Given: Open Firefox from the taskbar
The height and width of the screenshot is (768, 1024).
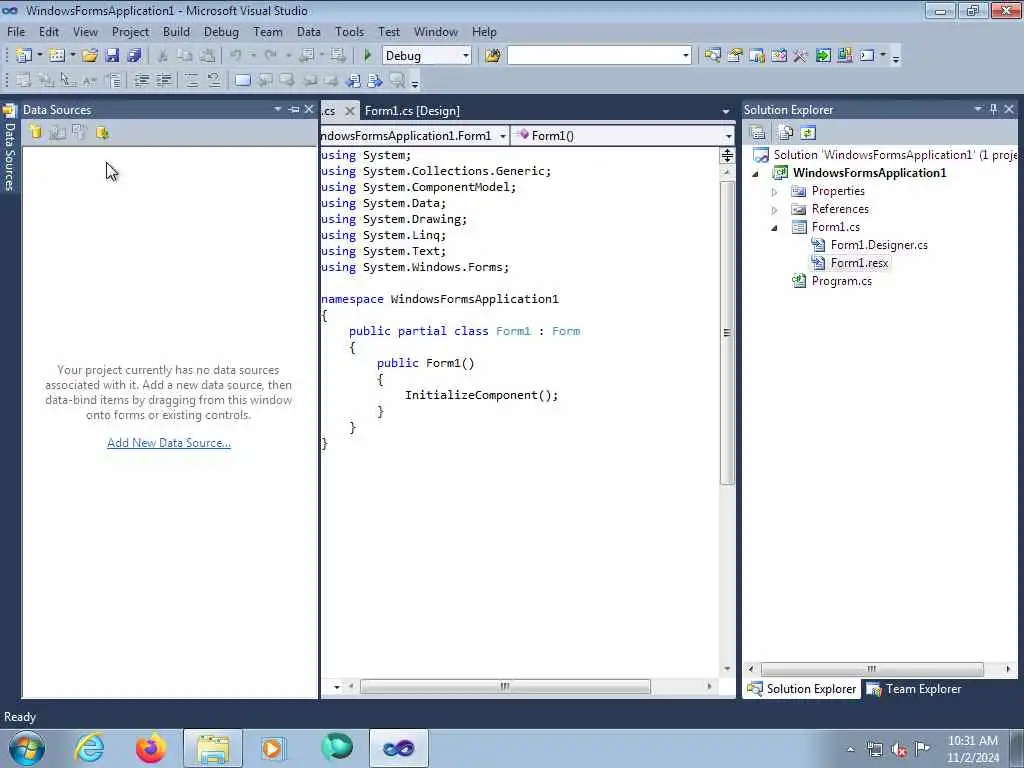Looking at the screenshot, I should click(x=150, y=748).
